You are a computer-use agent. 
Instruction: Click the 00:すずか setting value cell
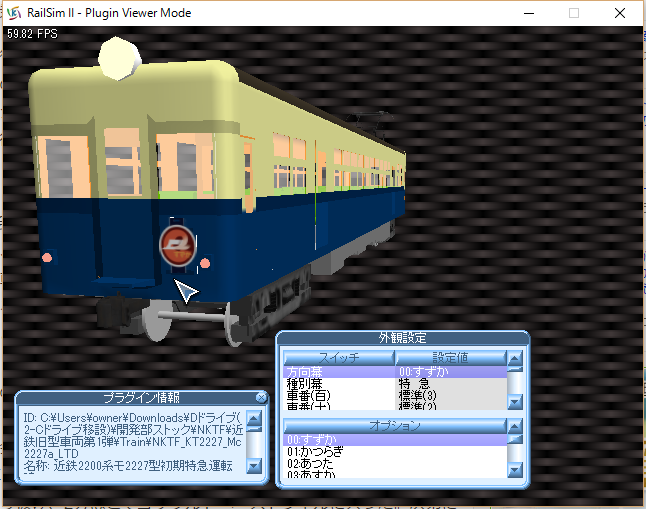(451, 372)
